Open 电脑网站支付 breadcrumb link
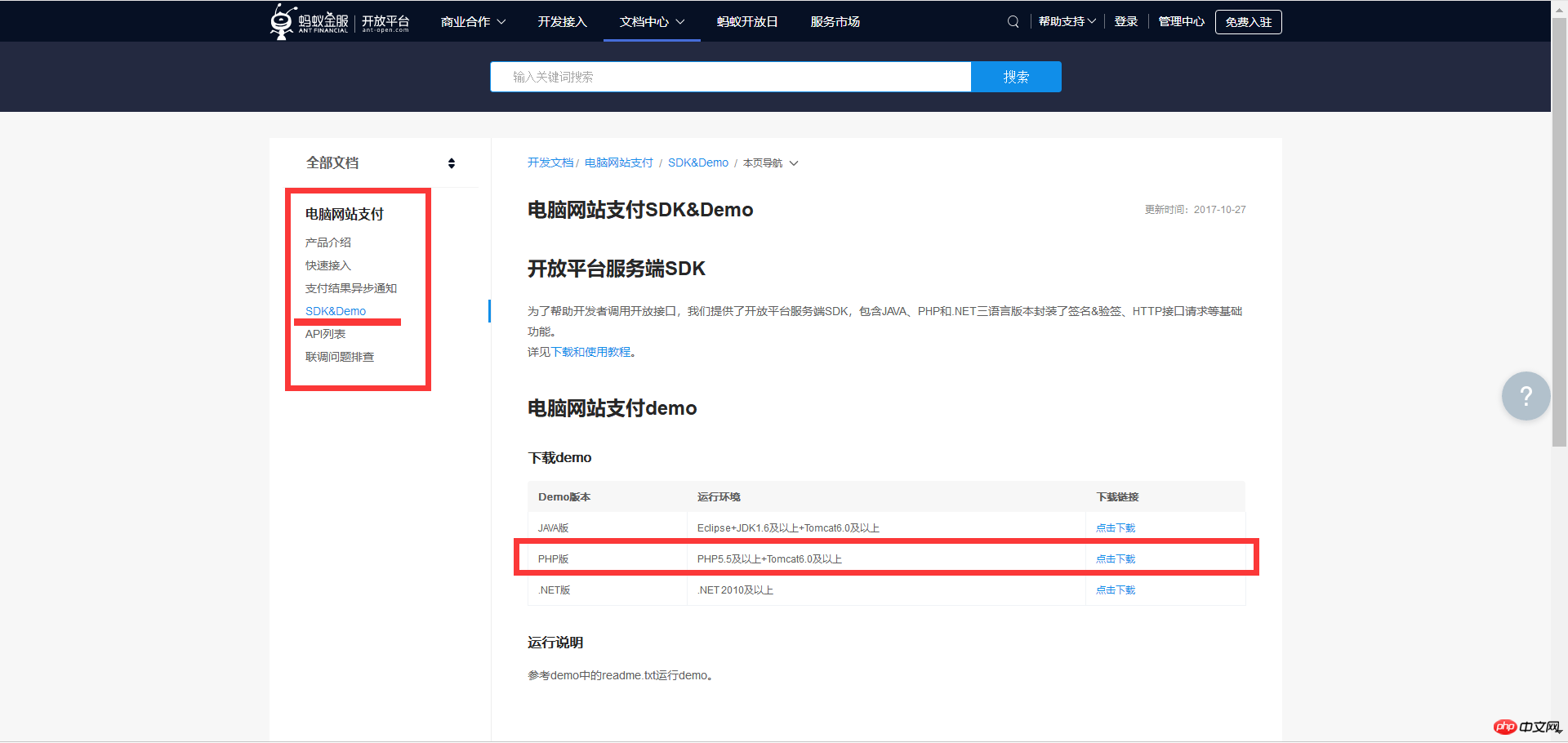Screen dimensions: 1568x743 pos(619,163)
